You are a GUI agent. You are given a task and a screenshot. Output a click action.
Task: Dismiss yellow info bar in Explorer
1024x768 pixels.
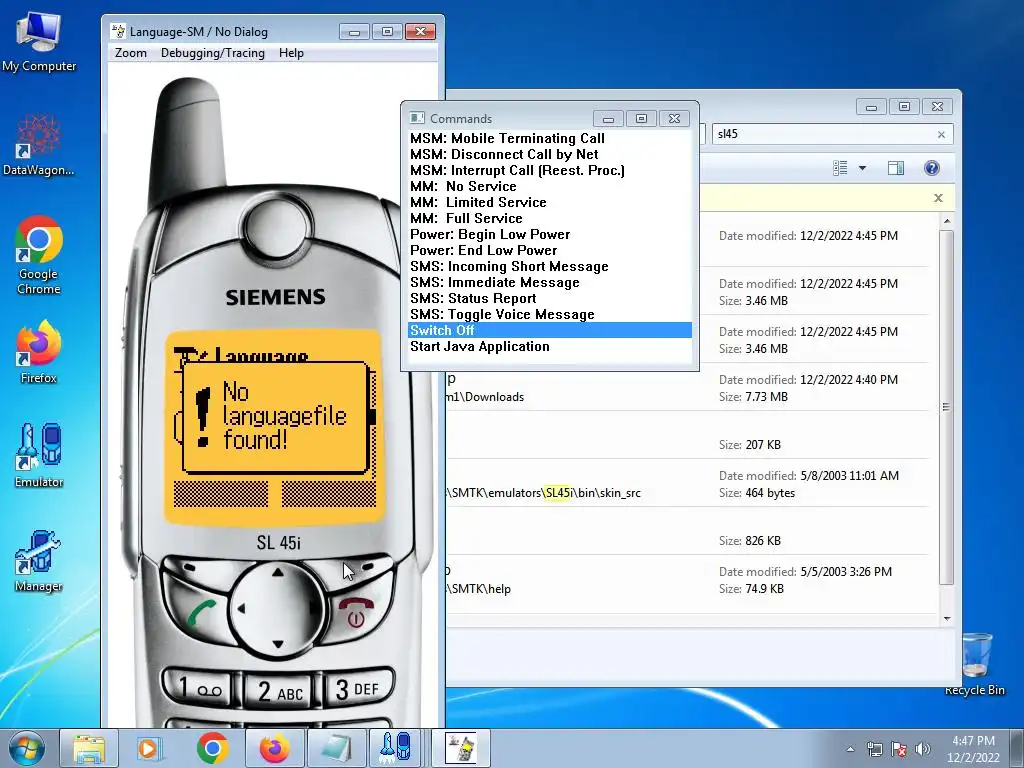tap(938, 198)
